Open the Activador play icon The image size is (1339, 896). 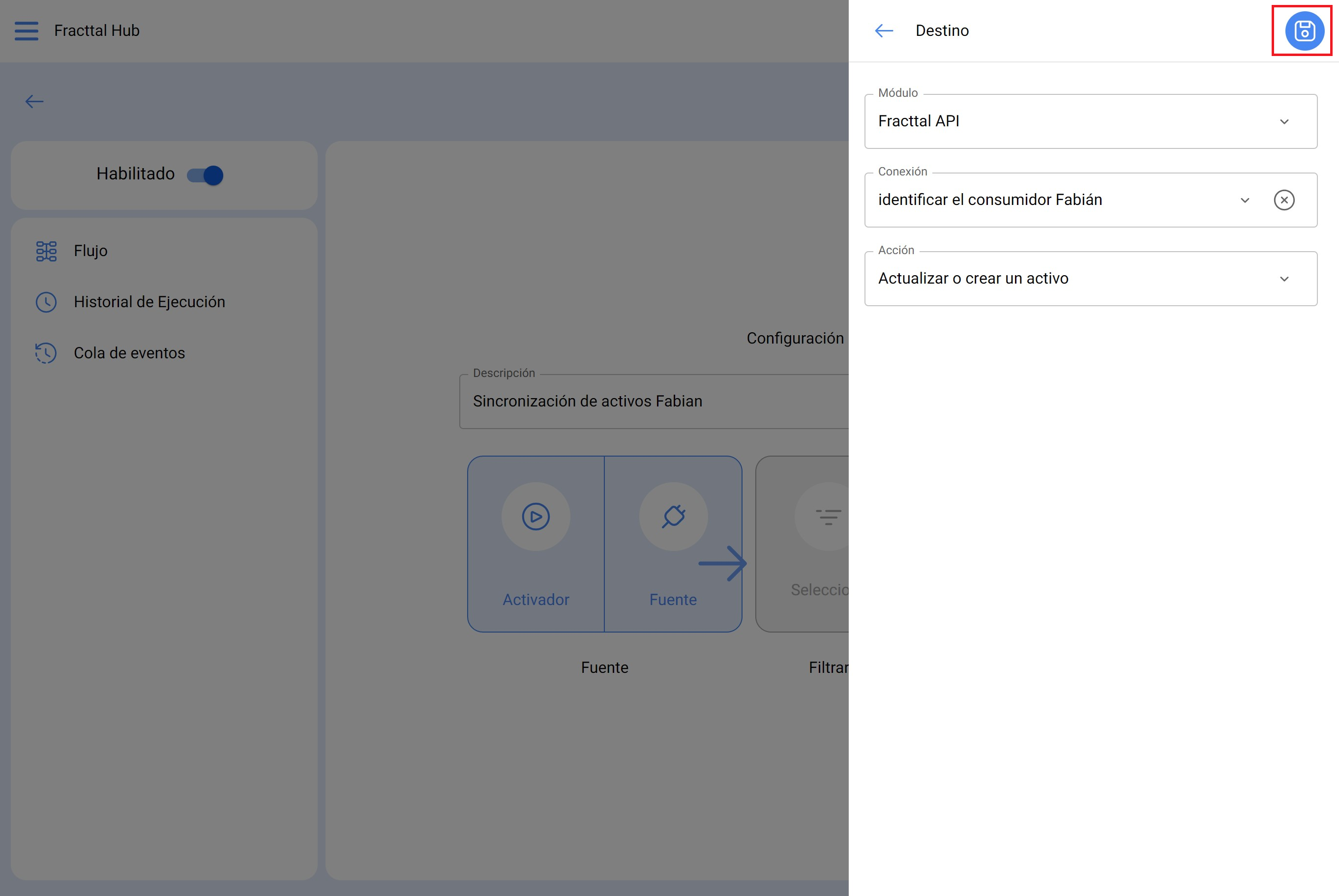tap(536, 517)
